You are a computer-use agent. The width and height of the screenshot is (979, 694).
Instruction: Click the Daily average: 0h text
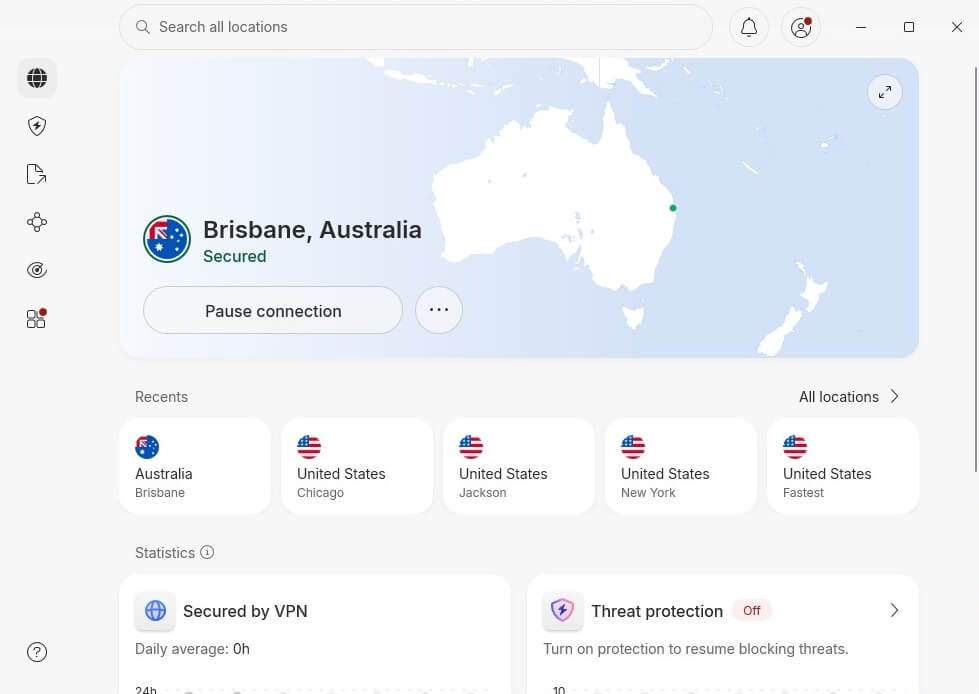[x=192, y=649]
